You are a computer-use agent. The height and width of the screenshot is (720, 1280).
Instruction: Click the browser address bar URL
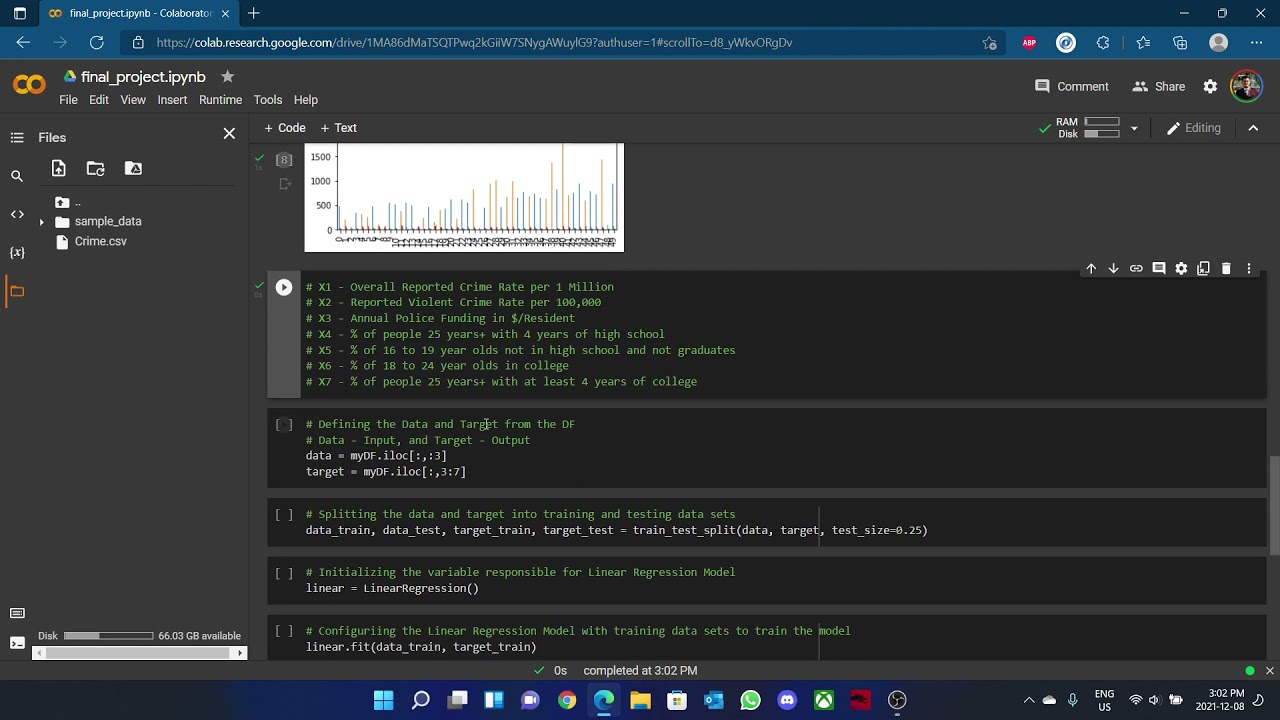click(474, 43)
